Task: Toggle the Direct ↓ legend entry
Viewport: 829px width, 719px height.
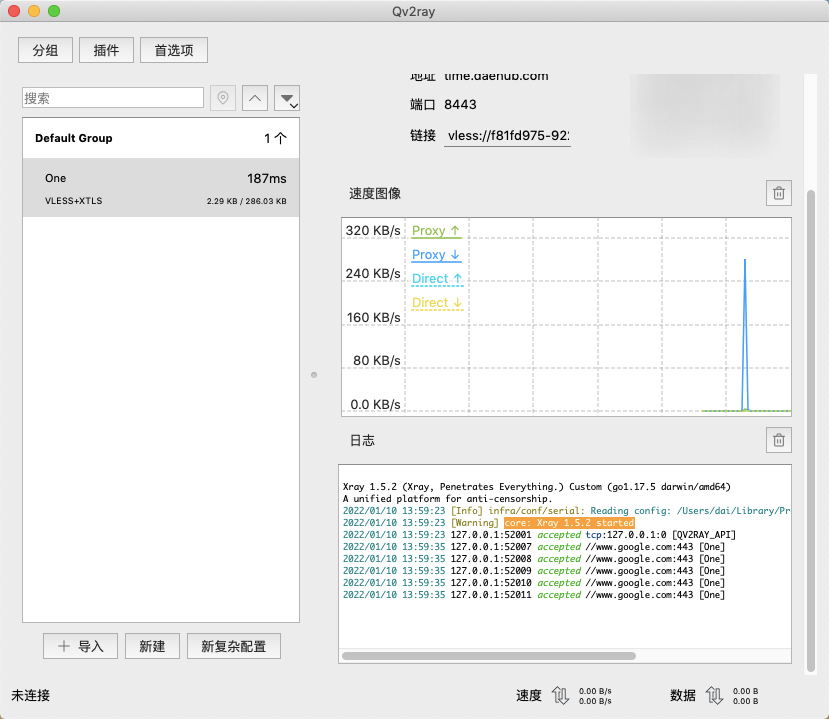Action: click(437, 303)
